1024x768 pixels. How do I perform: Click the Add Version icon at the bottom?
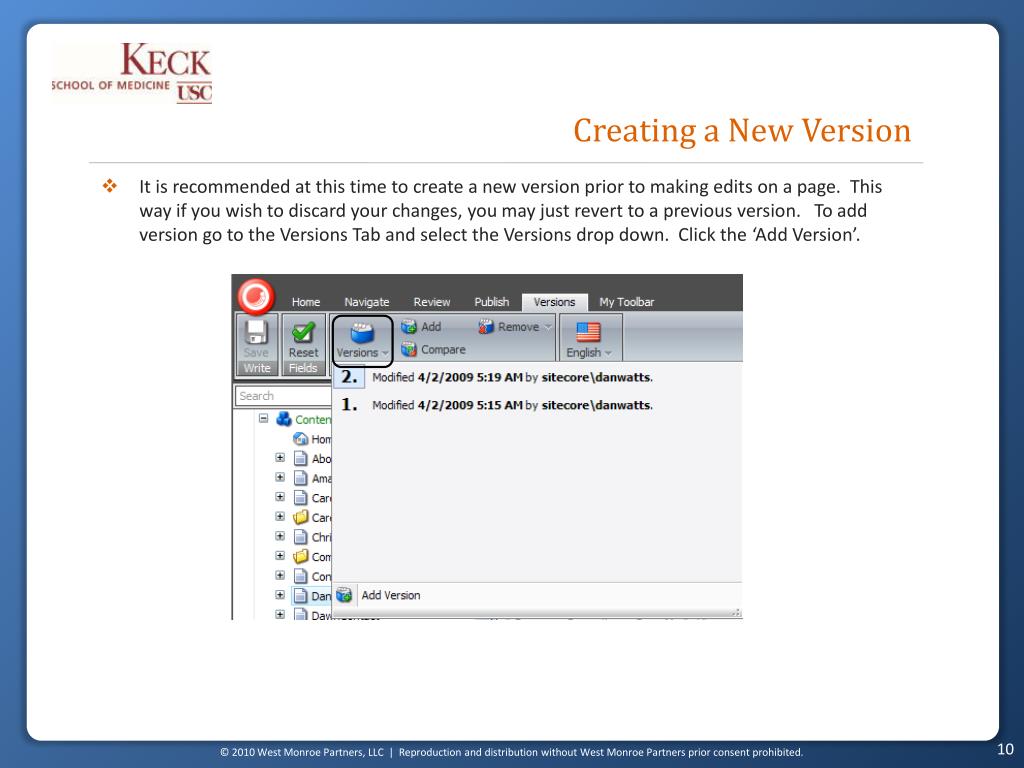coord(344,595)
